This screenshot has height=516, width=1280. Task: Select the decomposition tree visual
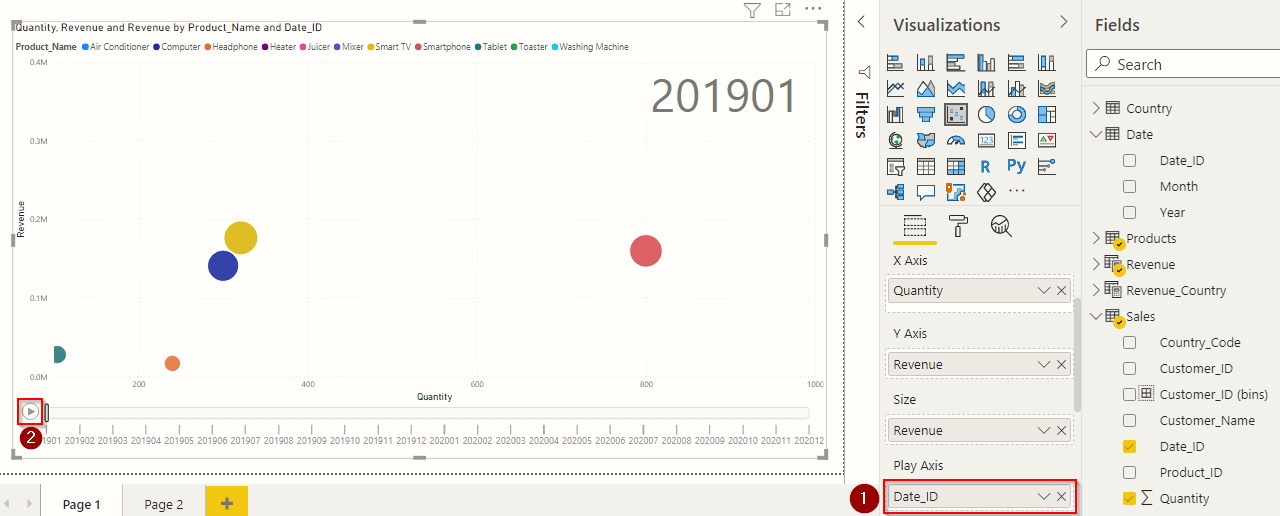896,192
